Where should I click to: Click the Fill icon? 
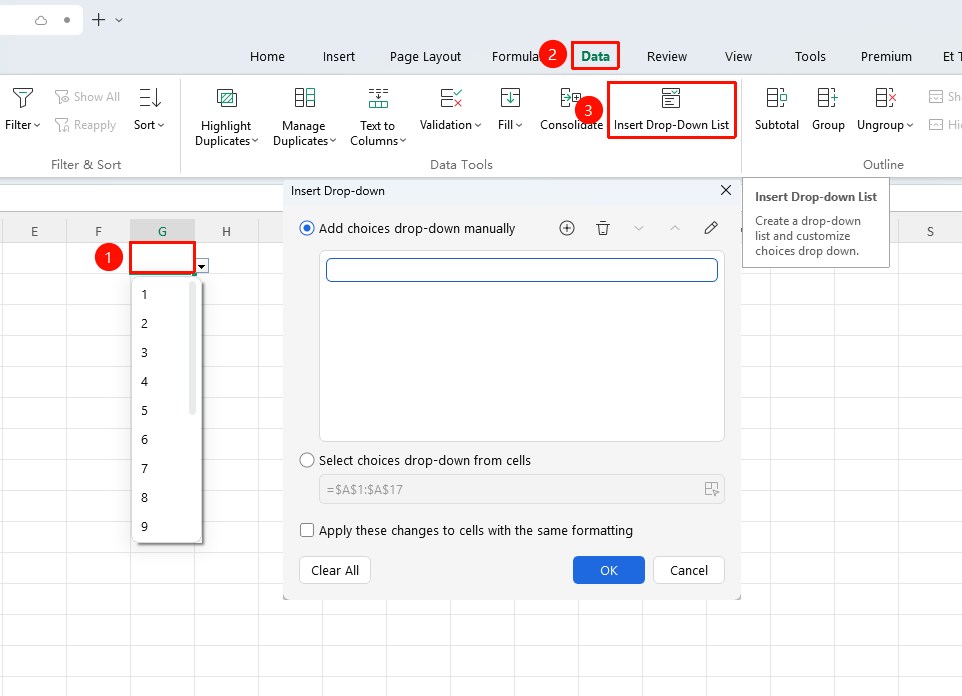tap(510, 98)
